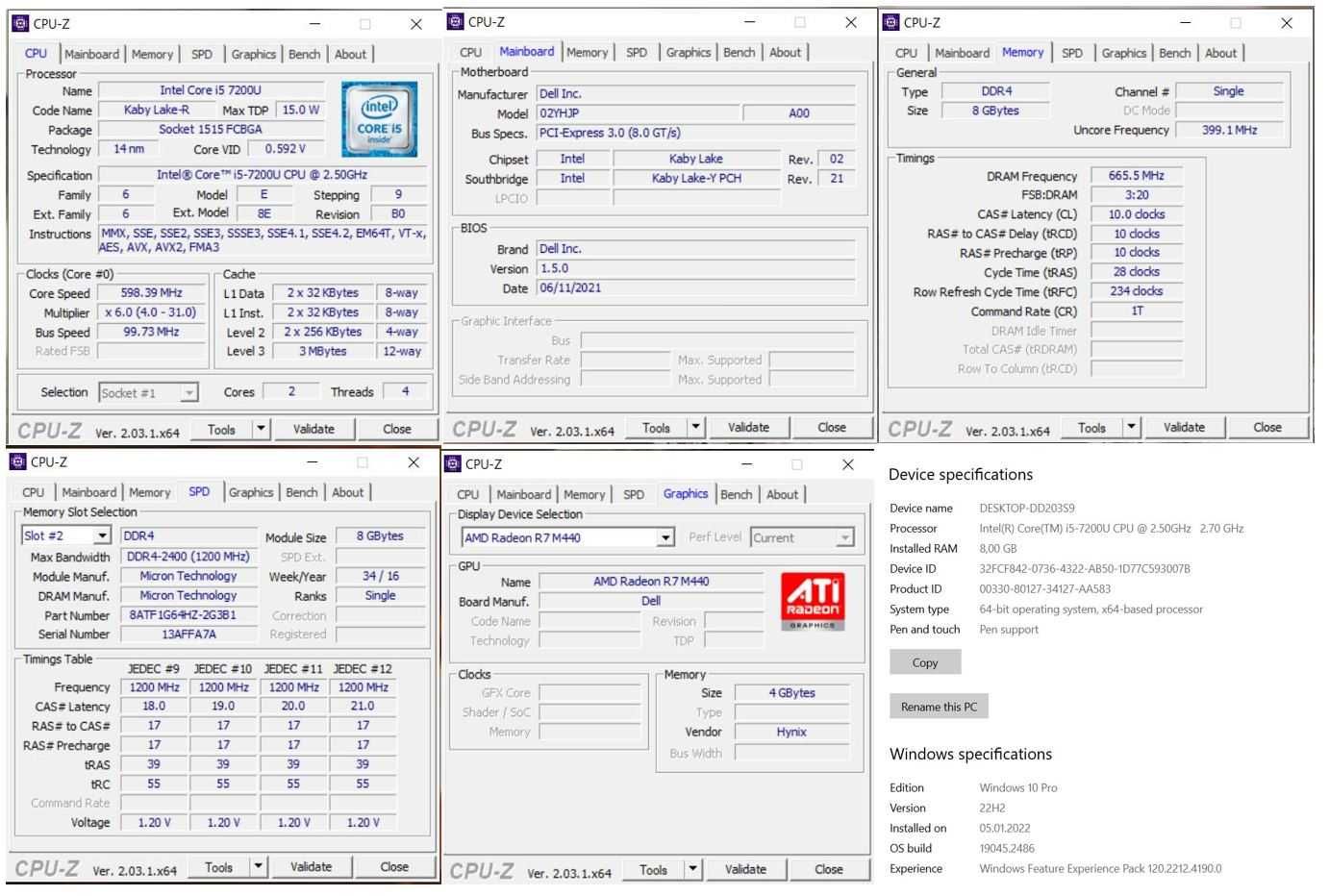The width and height of the screenshot is (1329, 896).
Task: Click Close button in Graphics tab window
Action: (829, 869)
